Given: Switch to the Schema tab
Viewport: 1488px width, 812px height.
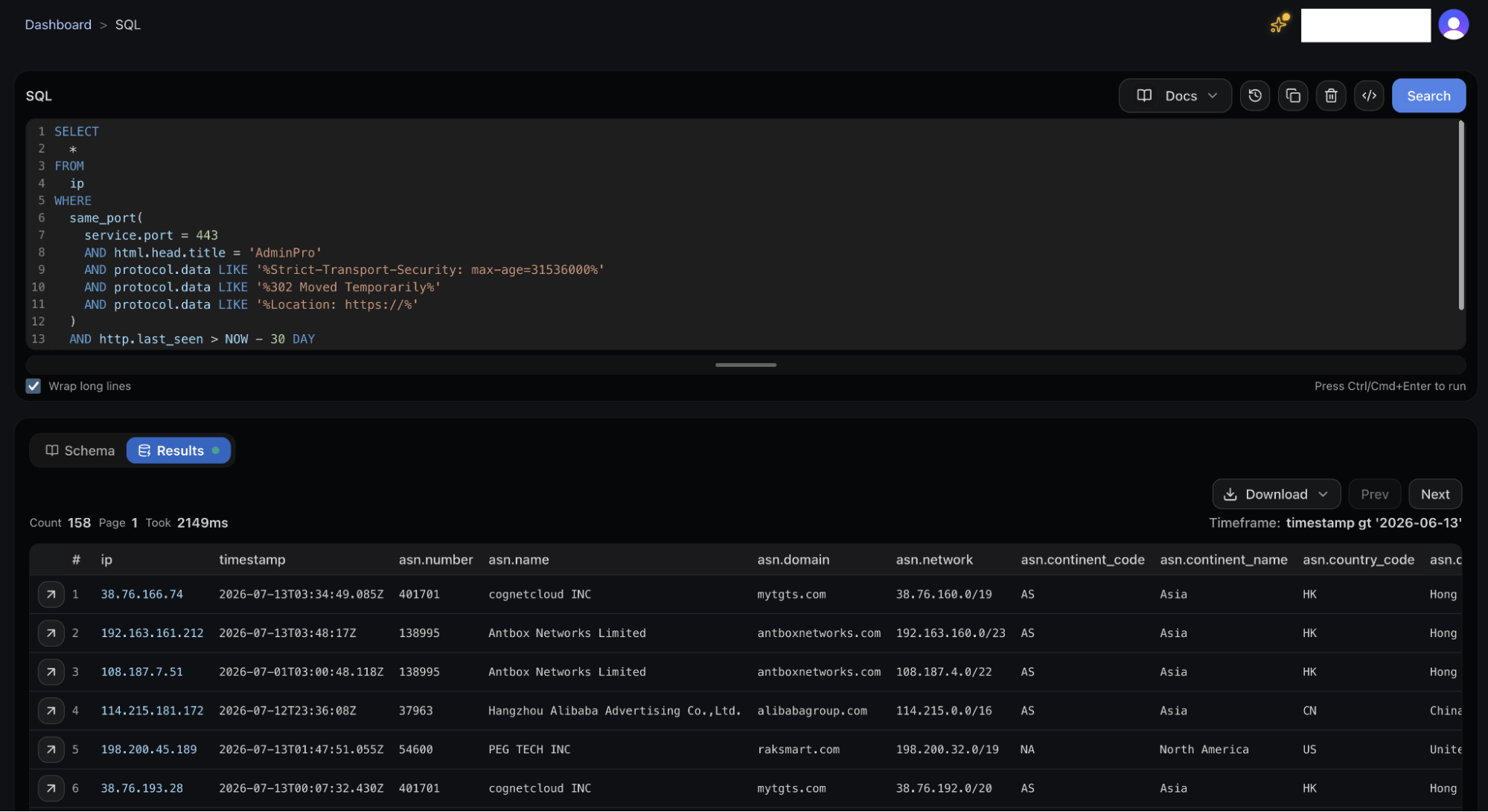Looking at the screenshot, I should pyautogui.click(x=80, y=451).
